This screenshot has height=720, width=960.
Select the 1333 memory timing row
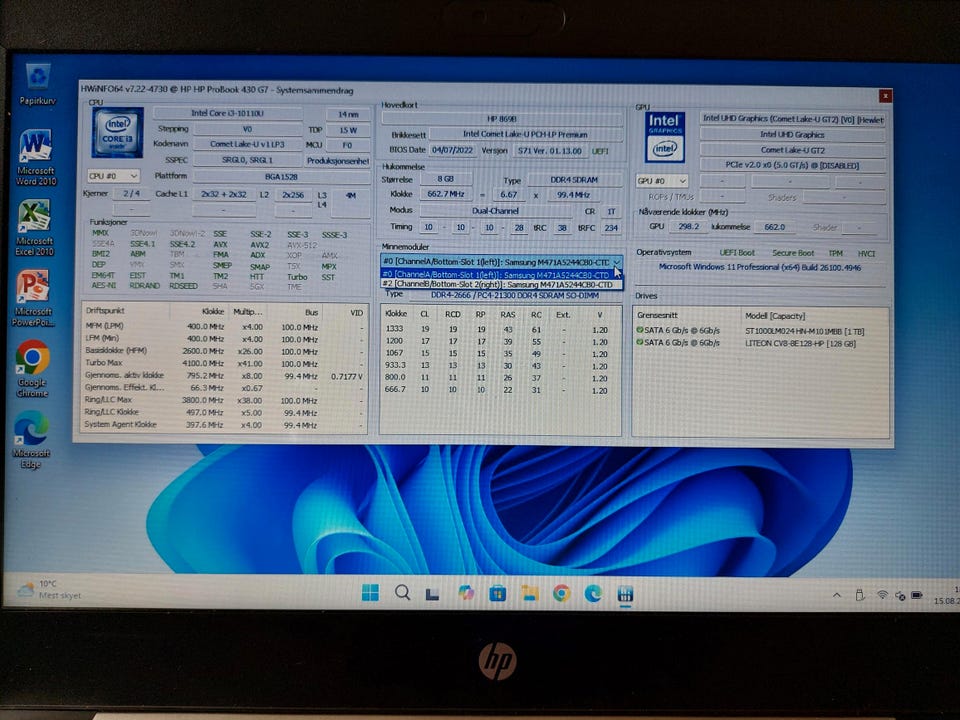499,329
